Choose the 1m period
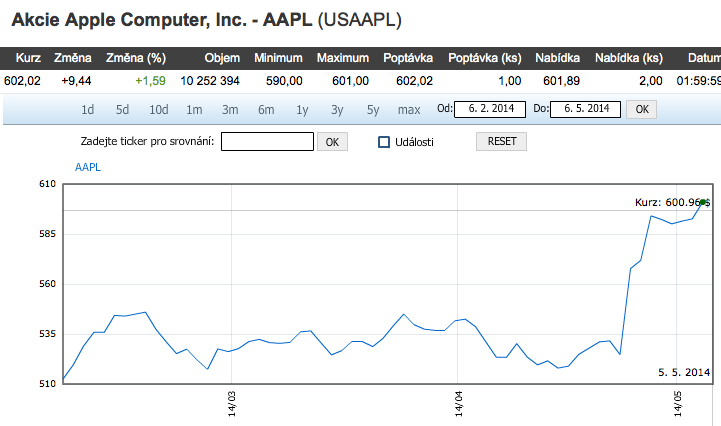Viewport: 721px width, 426px height. click(194, 109)
